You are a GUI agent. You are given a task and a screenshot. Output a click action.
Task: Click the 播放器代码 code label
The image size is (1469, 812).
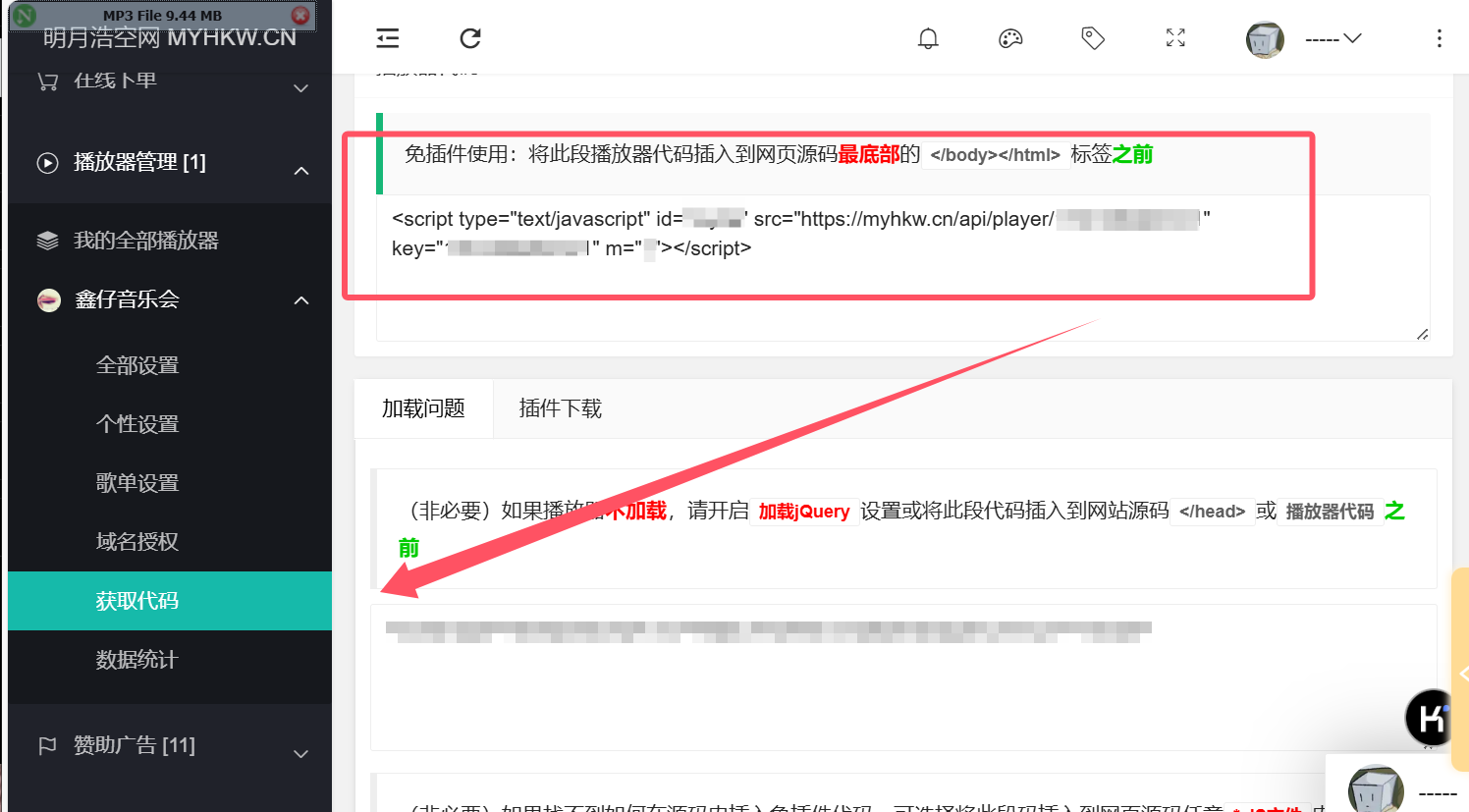(x=1330, y=512)
